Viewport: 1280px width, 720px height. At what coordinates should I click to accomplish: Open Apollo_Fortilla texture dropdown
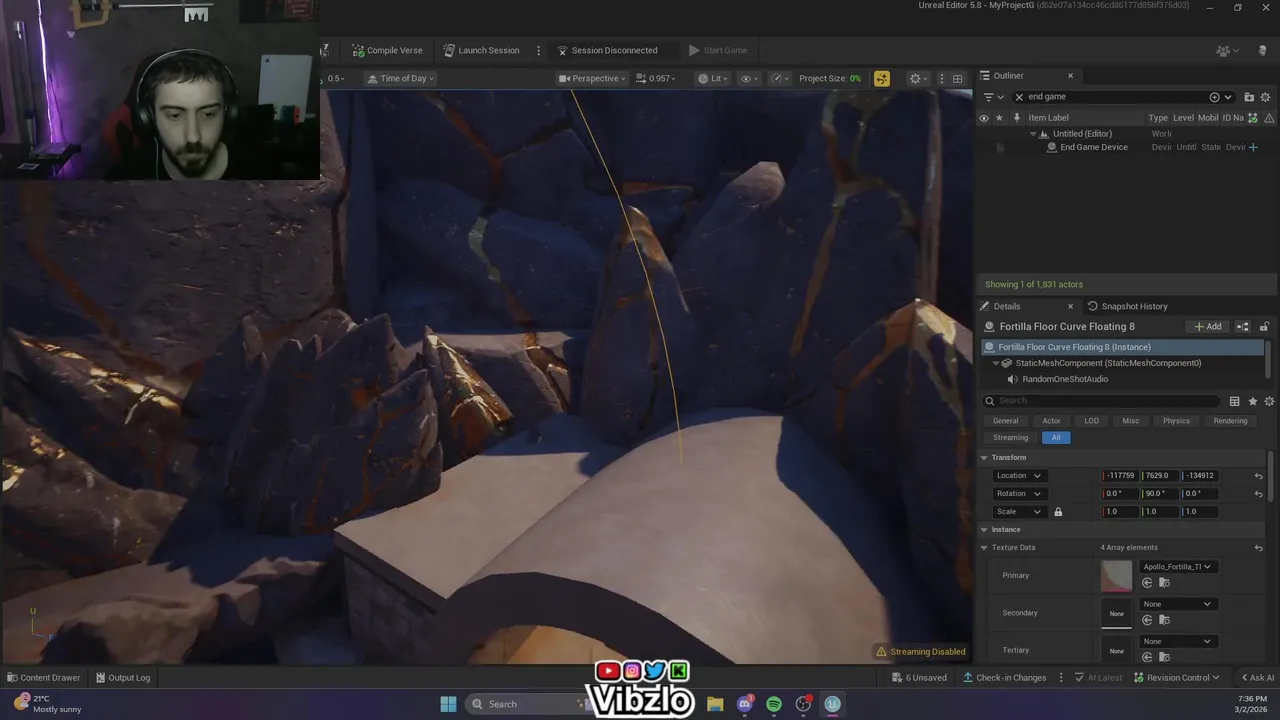[1176, 567]
